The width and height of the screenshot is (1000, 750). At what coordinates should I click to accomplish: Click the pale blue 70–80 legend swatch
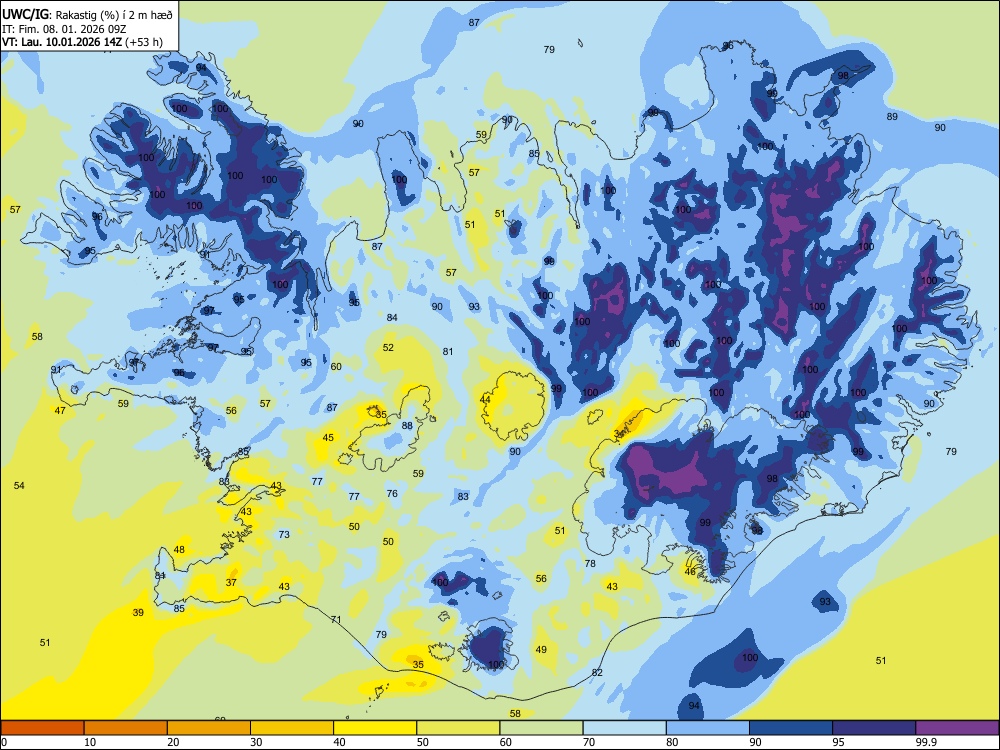624,728
